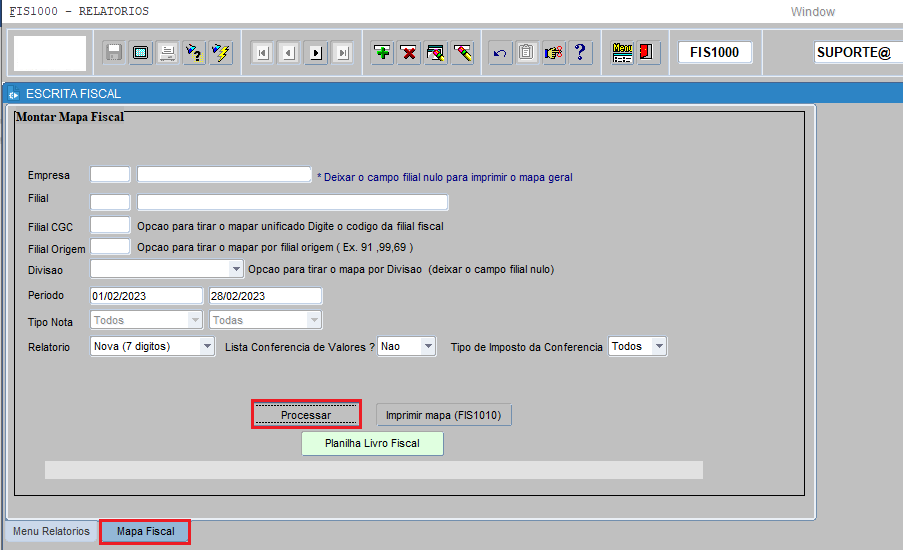The image size is (903, 550).
Task: Click the undo arrow toolbar icon
Action: [500, 53]
